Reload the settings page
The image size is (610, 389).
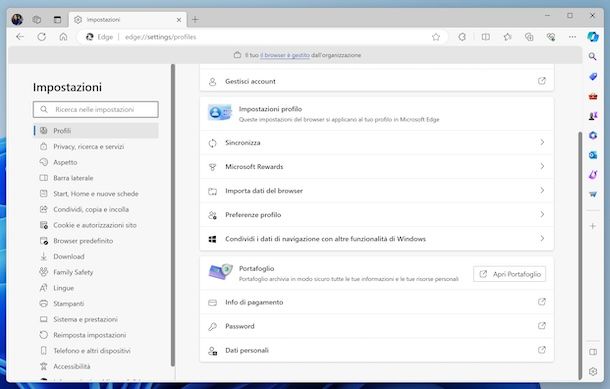(x=42, y=37)
